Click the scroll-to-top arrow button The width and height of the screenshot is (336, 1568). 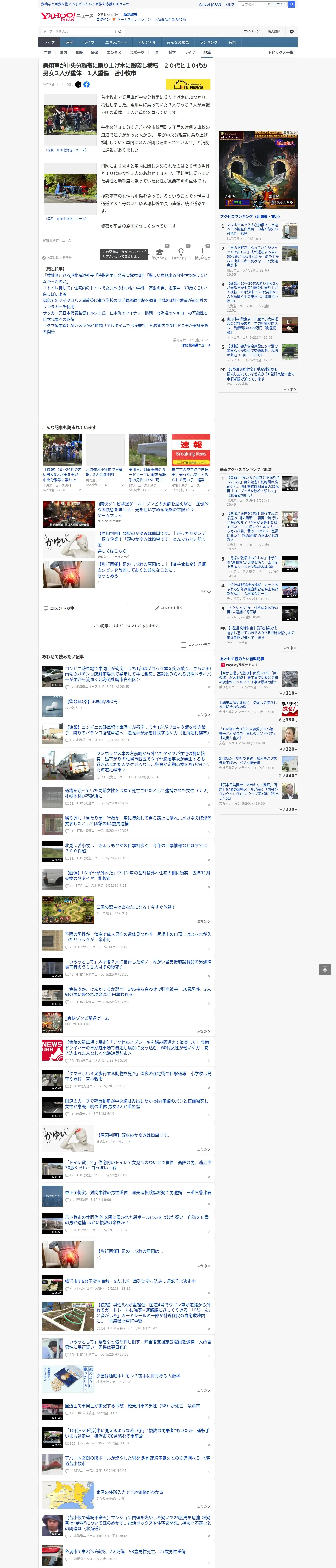tap(325, 969)
